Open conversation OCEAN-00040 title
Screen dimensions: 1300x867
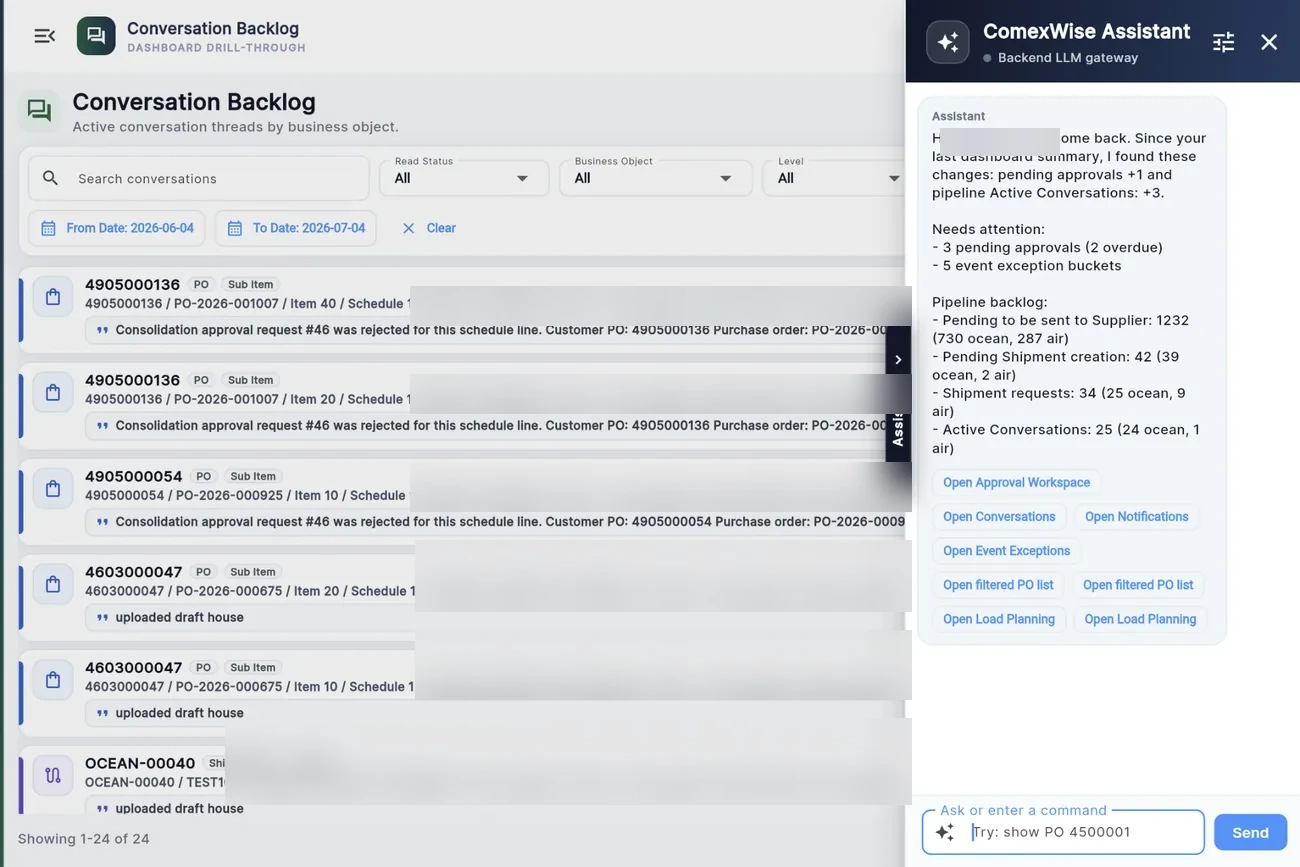[140, 763]
